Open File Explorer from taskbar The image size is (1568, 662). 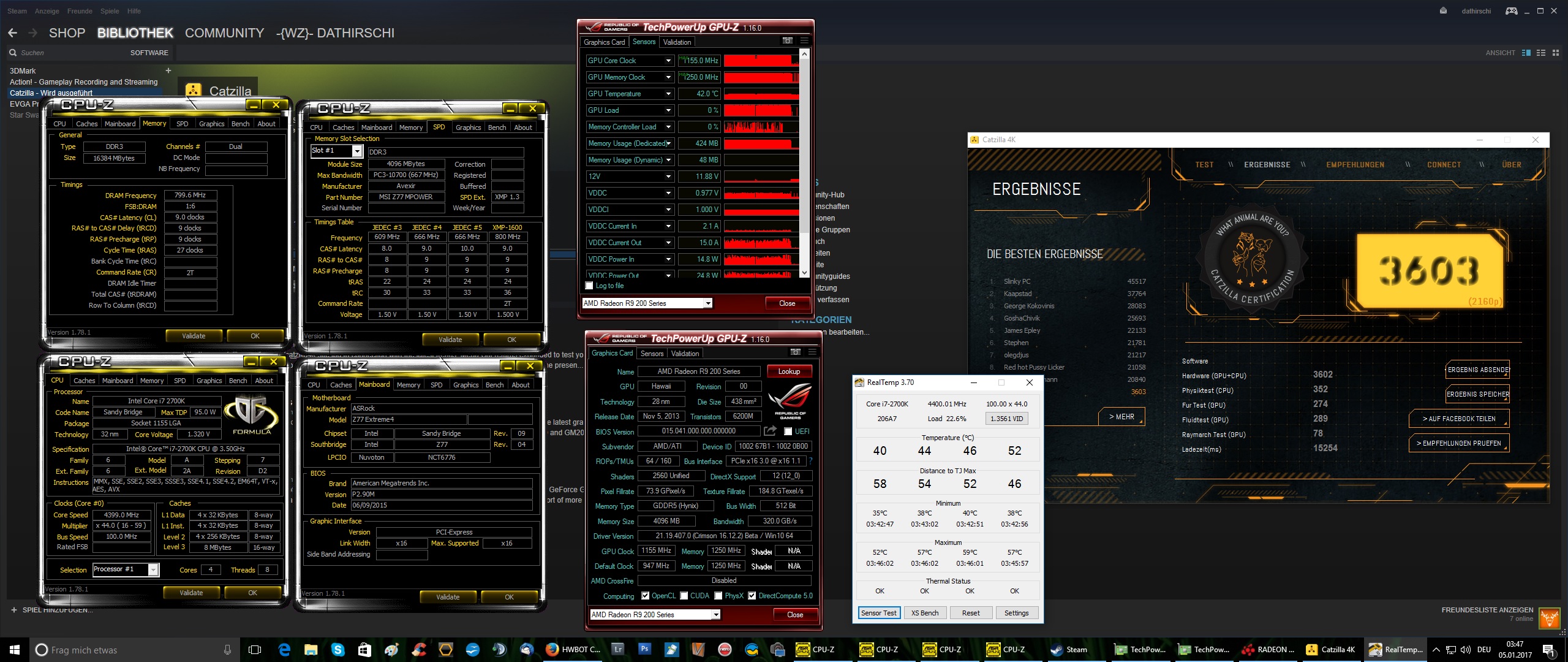pos(311,650)
